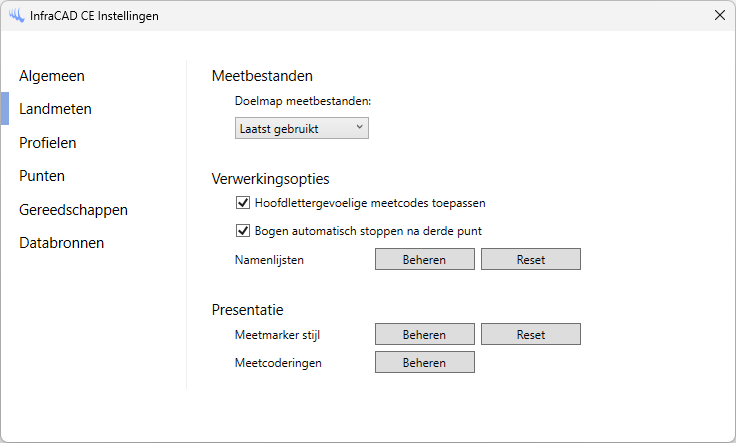Viewport: 736px width, 443px height.
Task: Go to the Punten settings section
Action: (x=42, y=176)
